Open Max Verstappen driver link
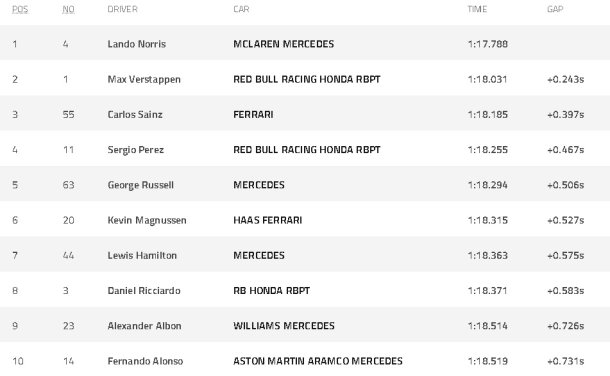This screenshot has width=610, height=376. point(144,79)
